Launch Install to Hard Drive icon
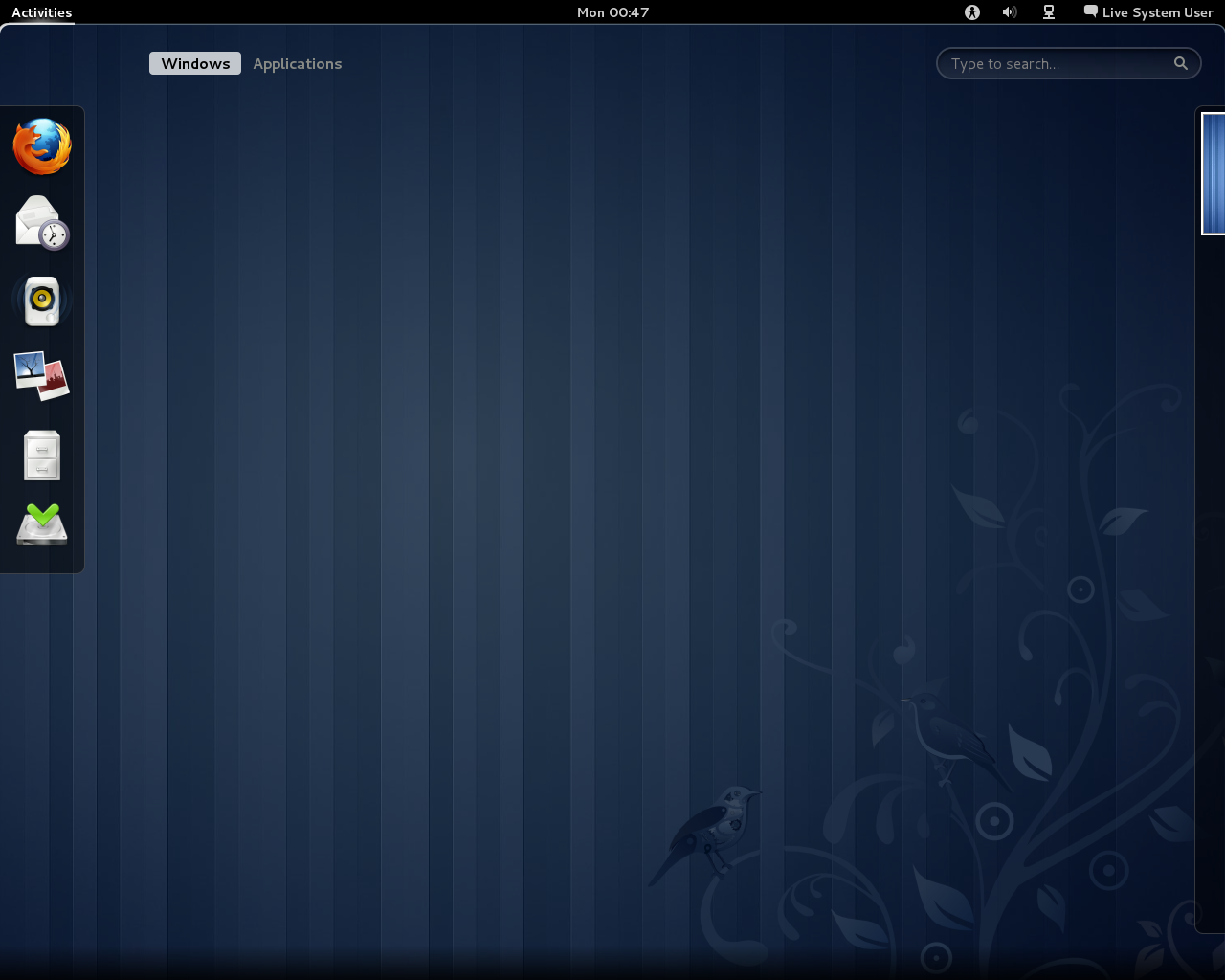The image size is (1225, 980). pos(42,524)
